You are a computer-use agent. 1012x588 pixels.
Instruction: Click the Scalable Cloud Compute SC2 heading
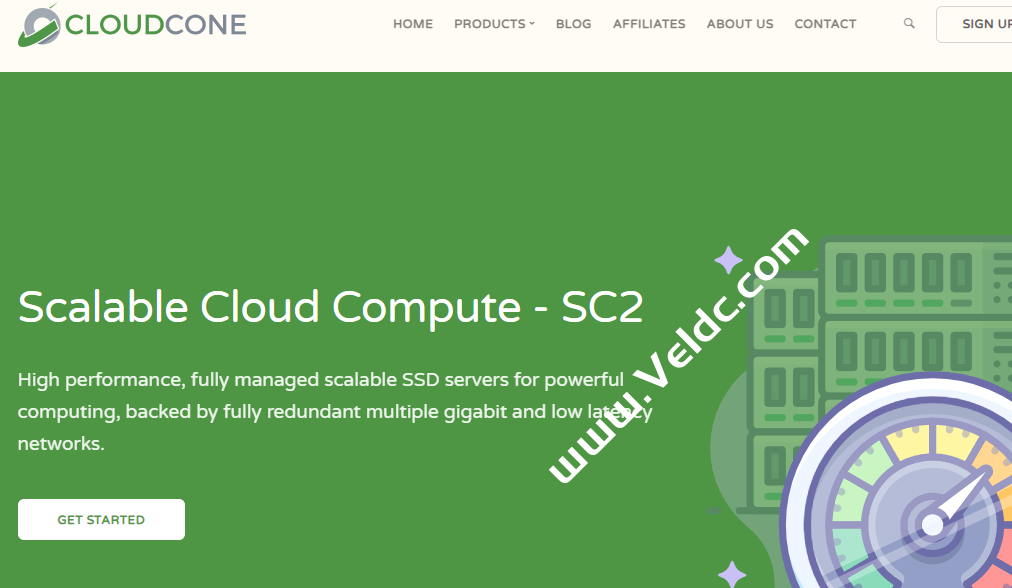[x=330, y=308]
